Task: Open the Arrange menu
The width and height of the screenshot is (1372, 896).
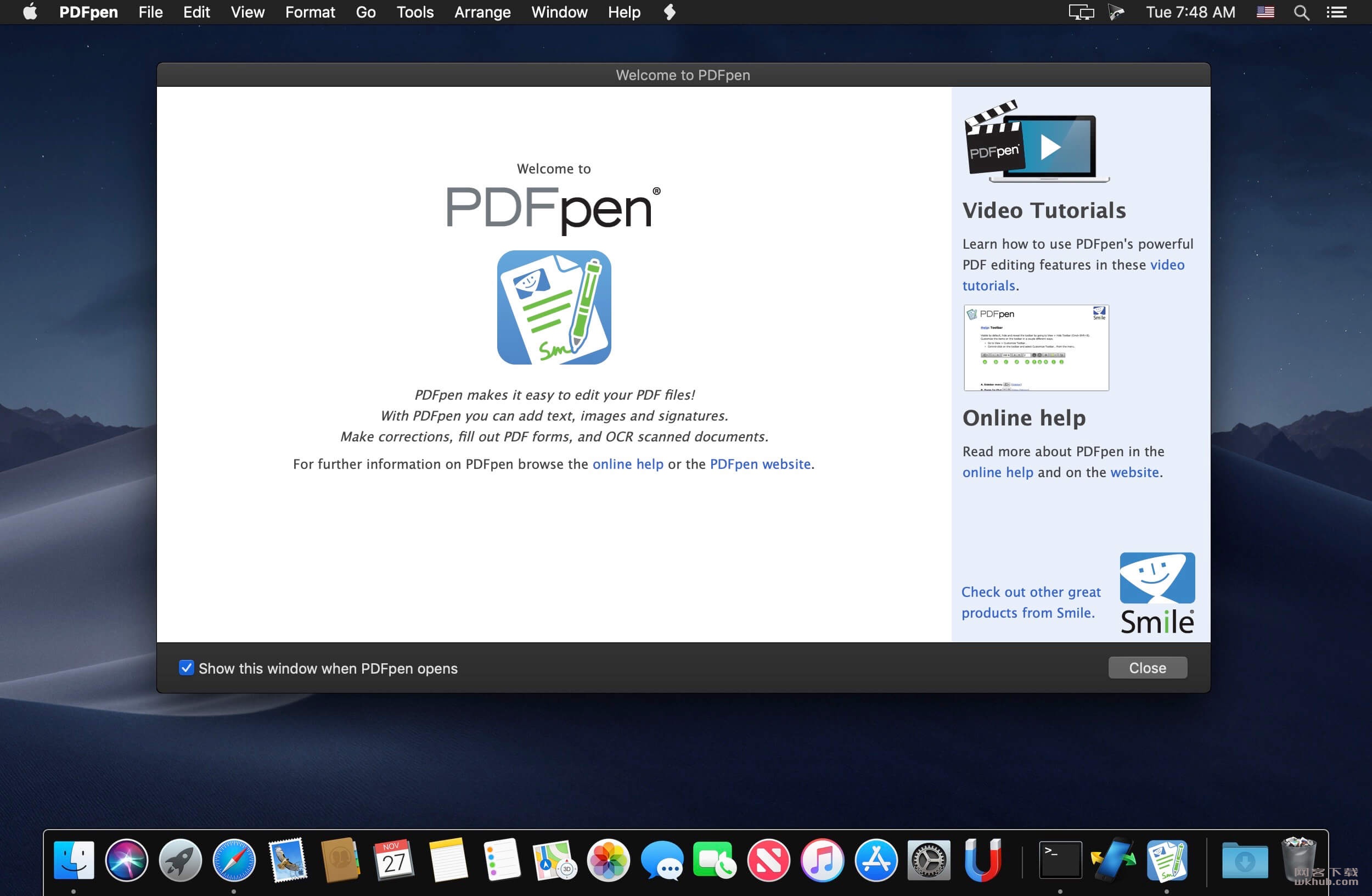Action: point(482,12)
